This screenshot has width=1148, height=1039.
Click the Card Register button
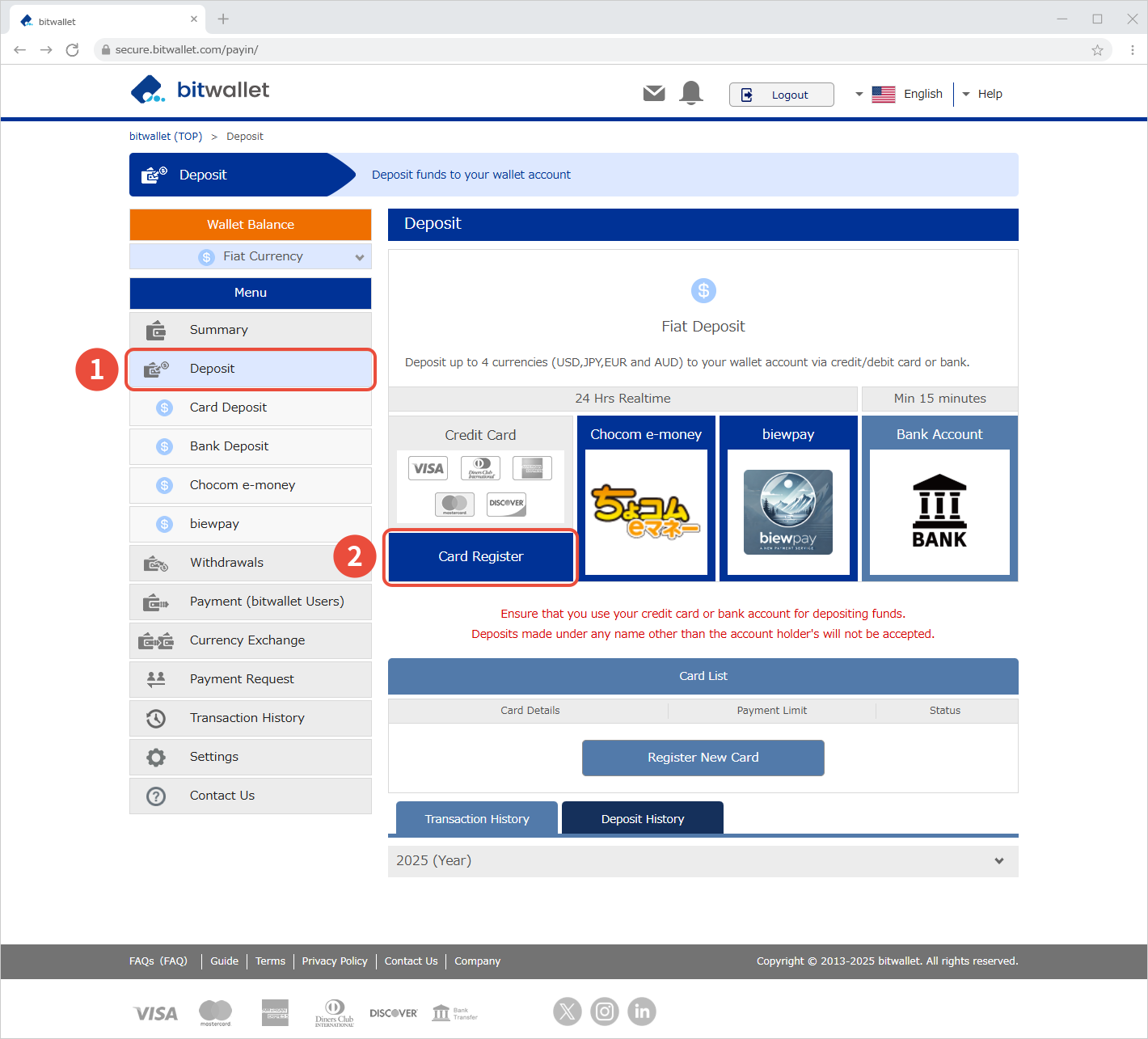pos(481,556)
